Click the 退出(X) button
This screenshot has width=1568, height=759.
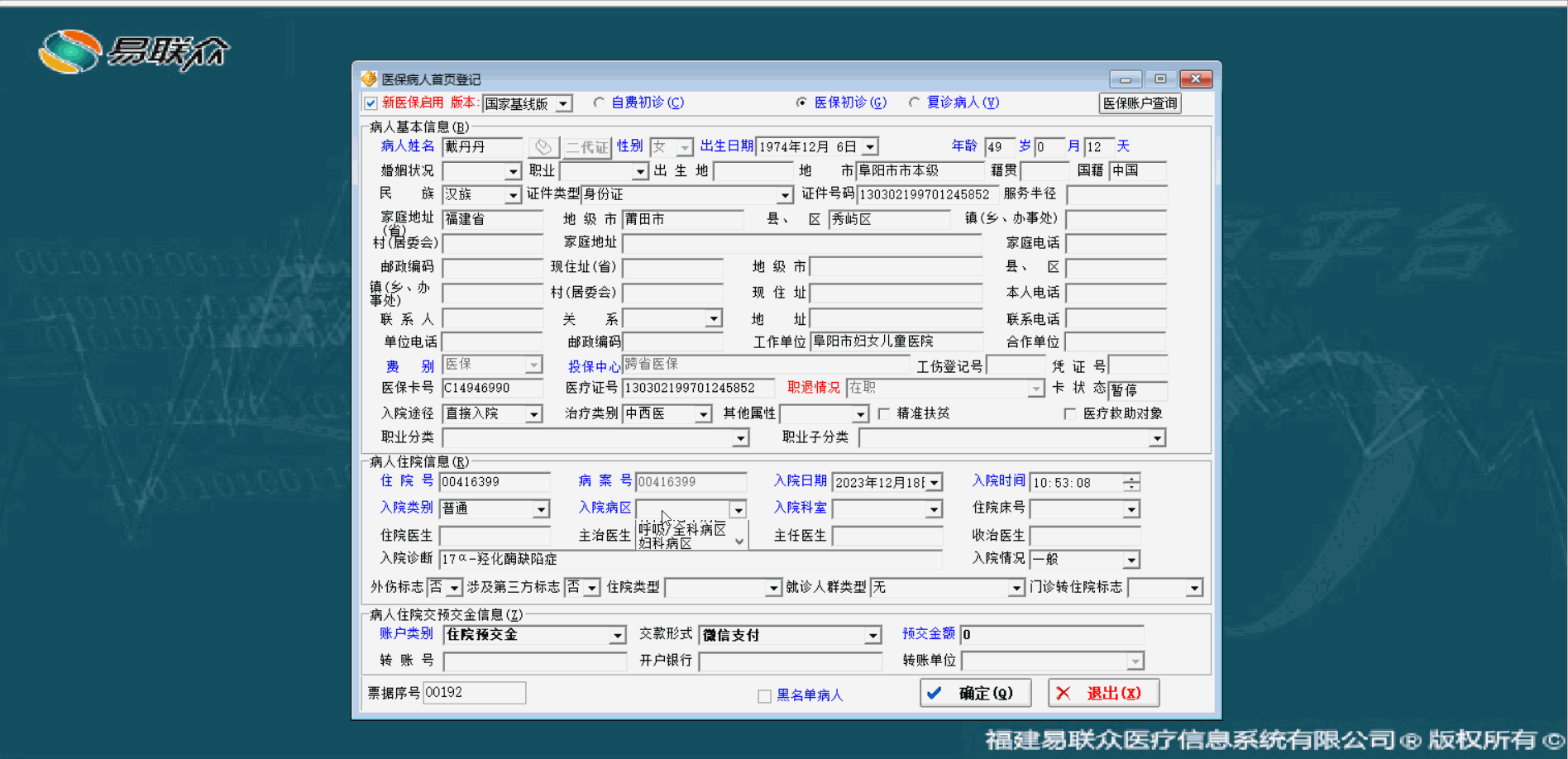[1104, 693]
